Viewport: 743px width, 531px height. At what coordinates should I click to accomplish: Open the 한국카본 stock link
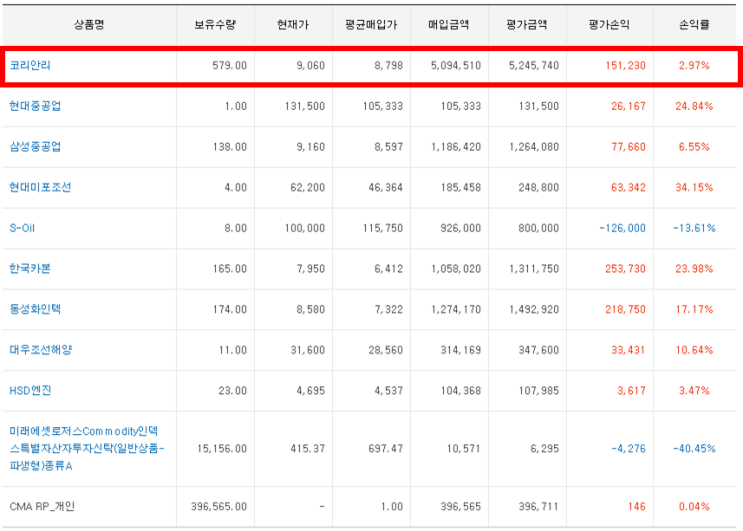click(x=30, y=269)
